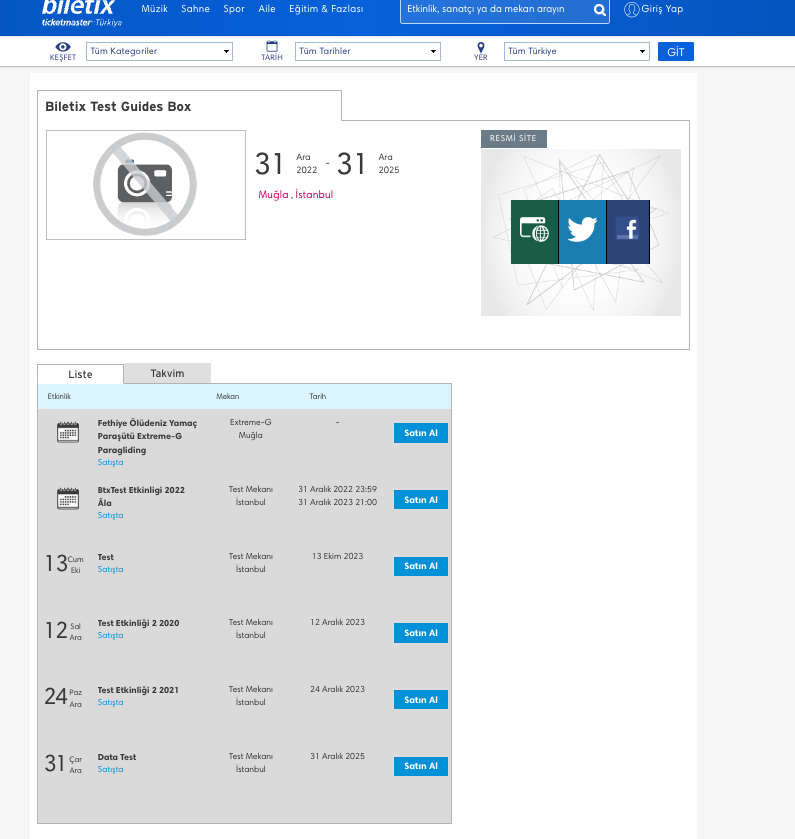Image resolution: width=795 pixels, height=839 pixels.
Task: Click Satın Al for Test Etkinliği 2 2020
Action: pos(421,633)
